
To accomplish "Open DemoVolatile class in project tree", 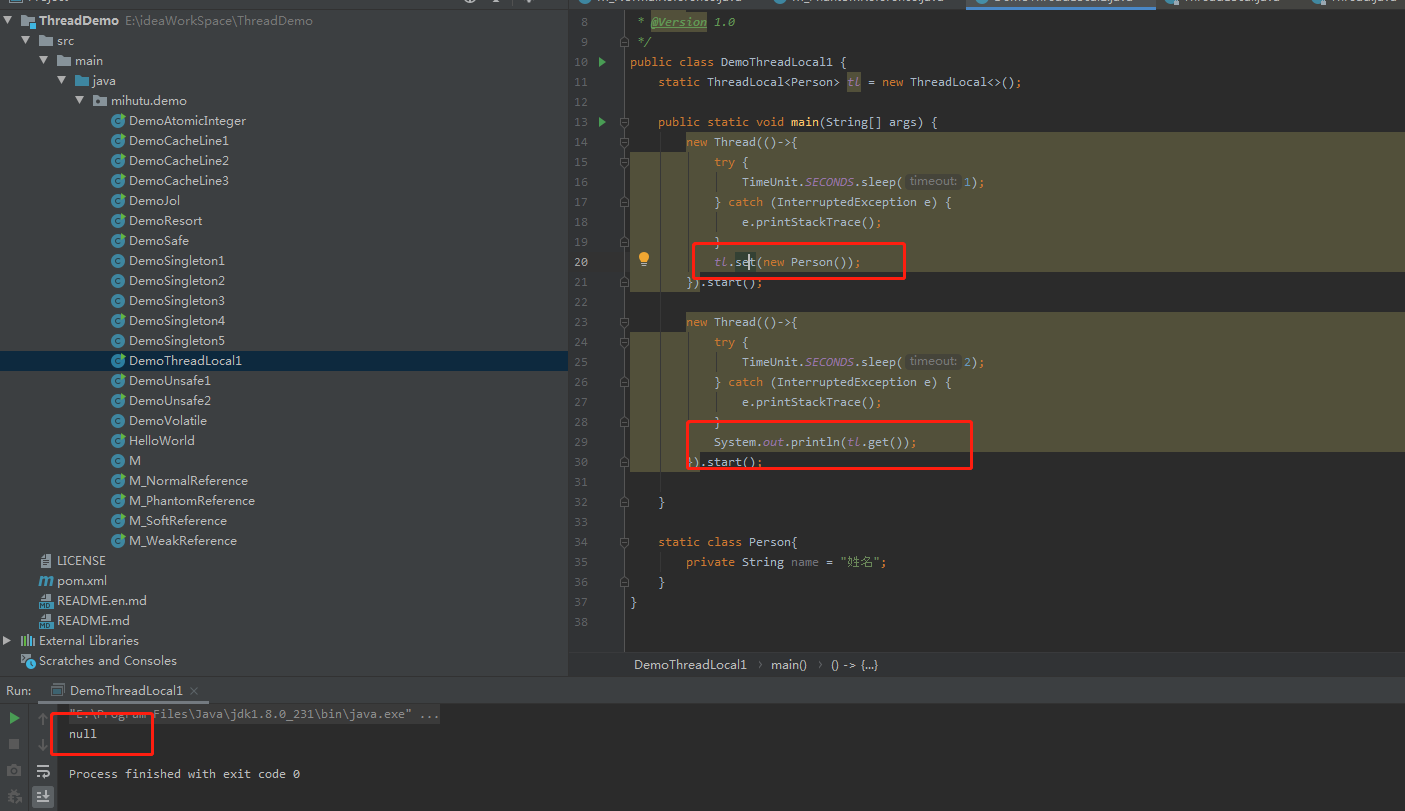I will pos(167,421).
